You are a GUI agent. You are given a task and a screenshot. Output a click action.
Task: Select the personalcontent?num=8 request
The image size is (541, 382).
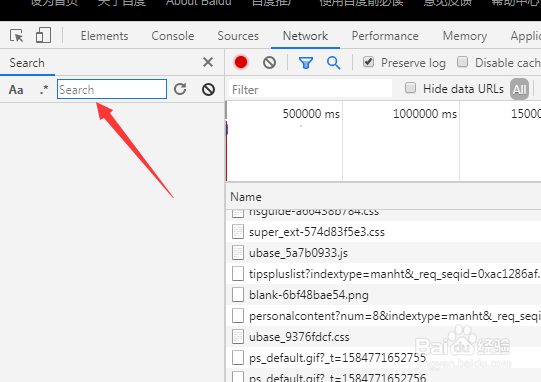[x=384, y=316]
